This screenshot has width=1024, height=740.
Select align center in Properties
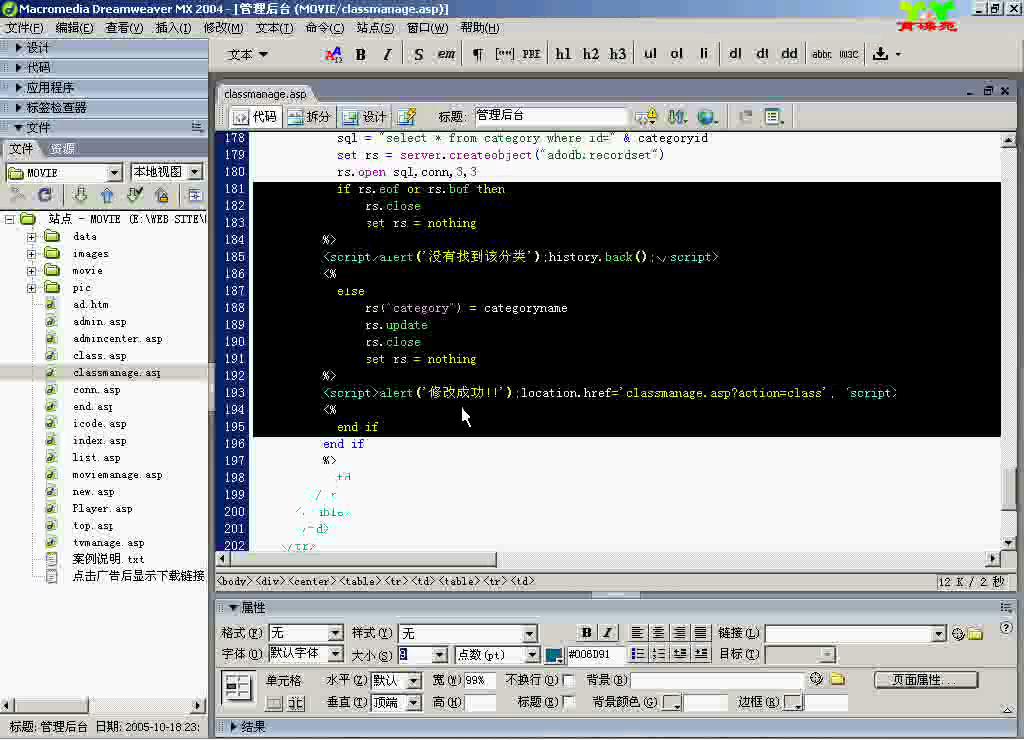(x=658, y=632)
